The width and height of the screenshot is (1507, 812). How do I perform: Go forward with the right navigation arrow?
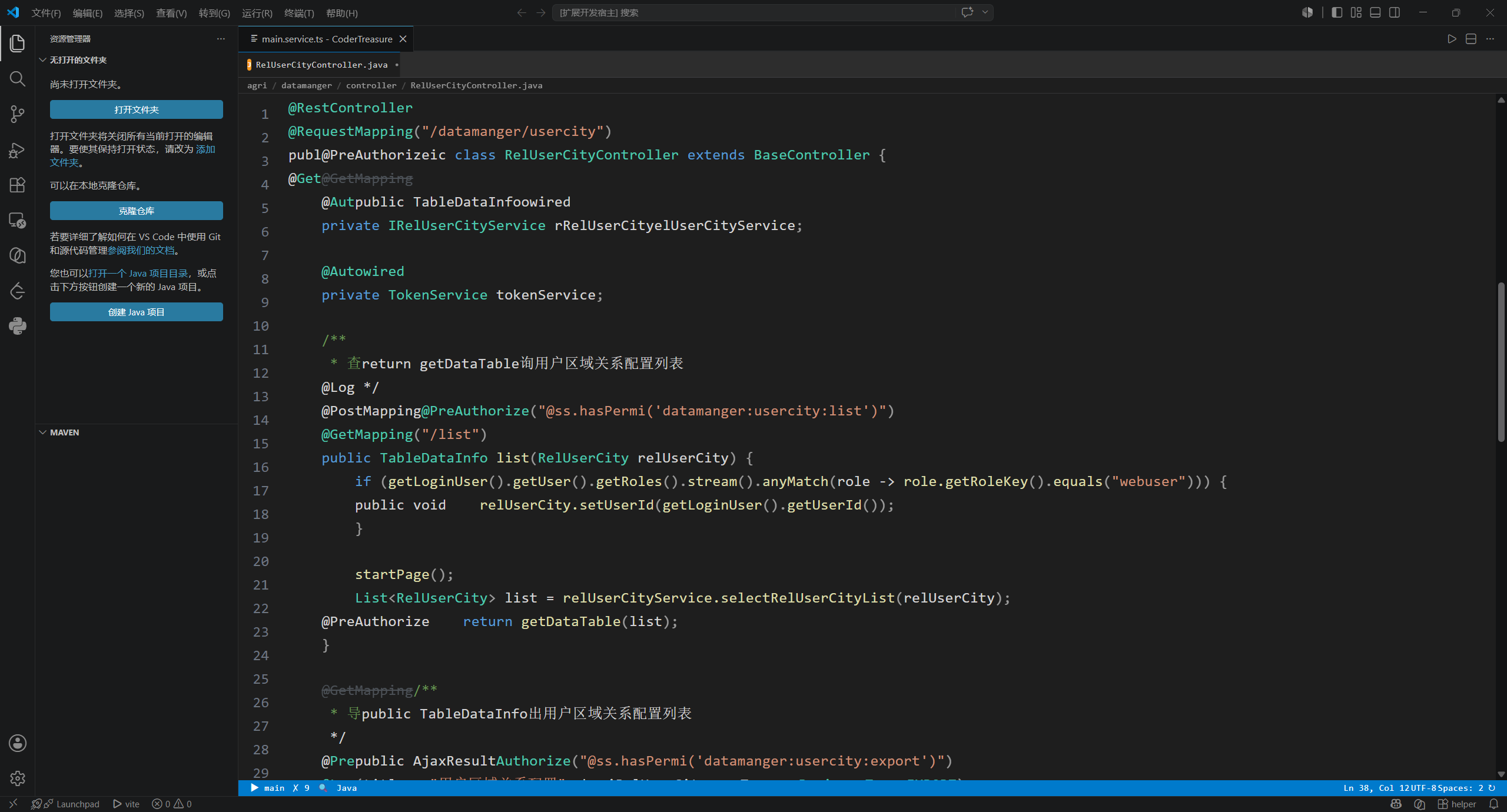click(x=541, y=12)
